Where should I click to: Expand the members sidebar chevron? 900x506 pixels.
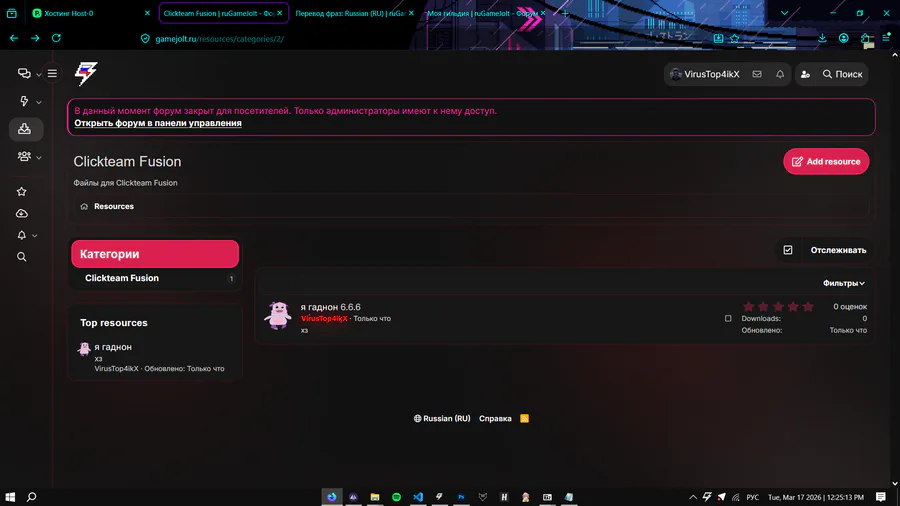point(38,157)
